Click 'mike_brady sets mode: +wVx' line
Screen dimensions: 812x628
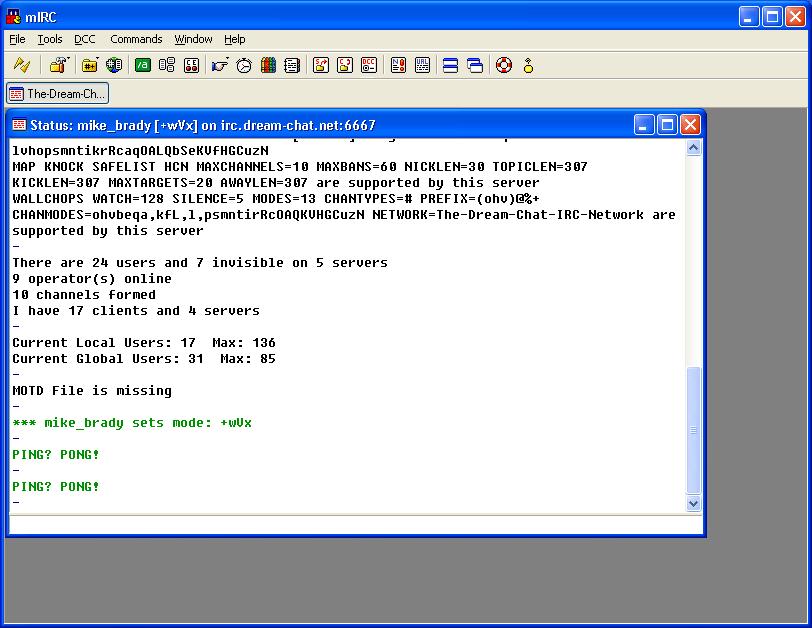click(132, 422)
